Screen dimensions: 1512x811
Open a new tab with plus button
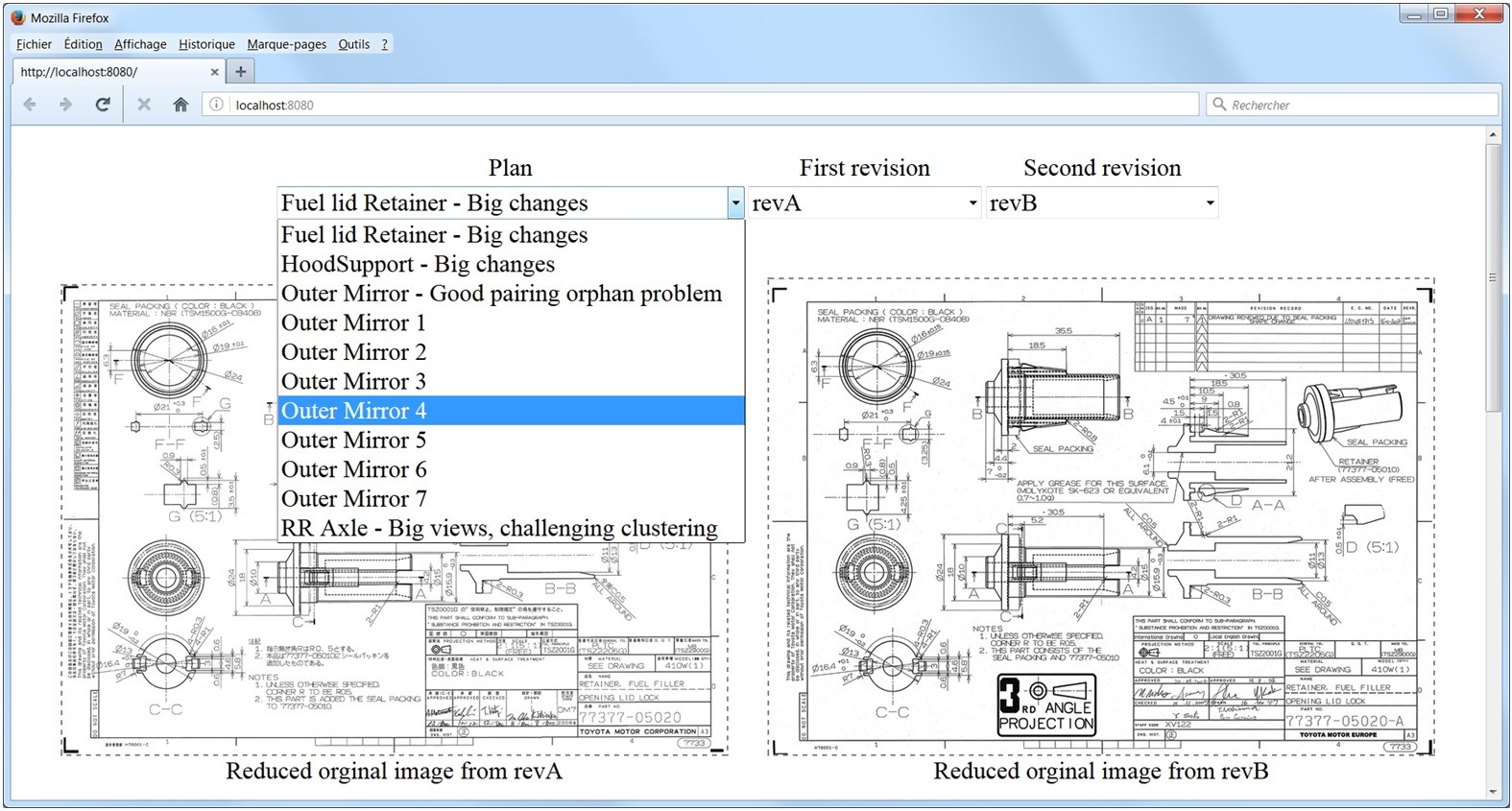click(241, 71)
